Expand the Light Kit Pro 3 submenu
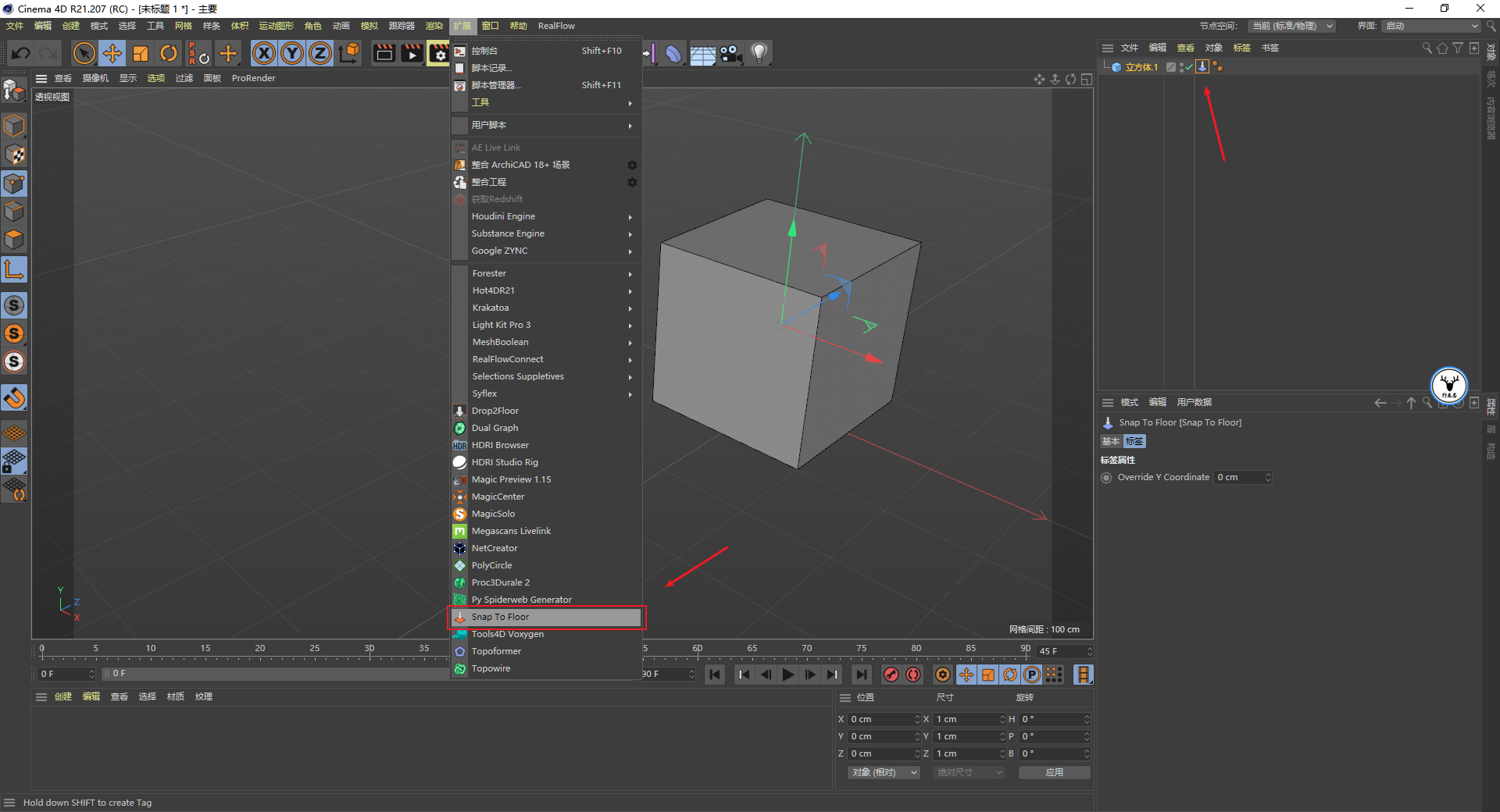Viewport: 1500px width, 812px height. tap(546, 325)
